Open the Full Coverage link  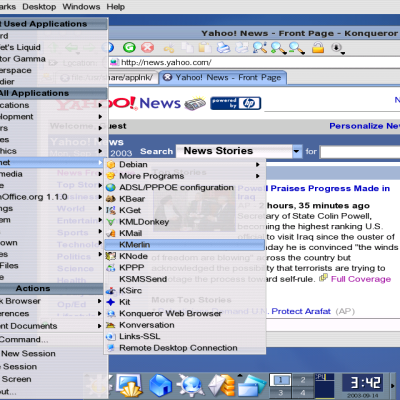pyautogui.click(x=361, y=279)
